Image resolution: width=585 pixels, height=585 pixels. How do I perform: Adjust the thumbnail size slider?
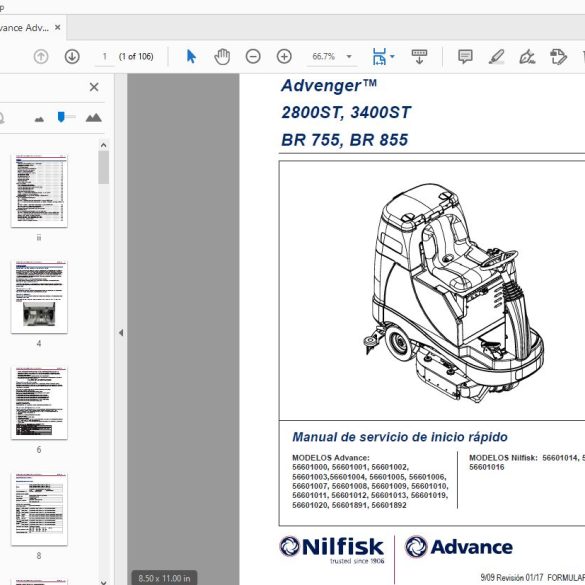click(61, 117)
